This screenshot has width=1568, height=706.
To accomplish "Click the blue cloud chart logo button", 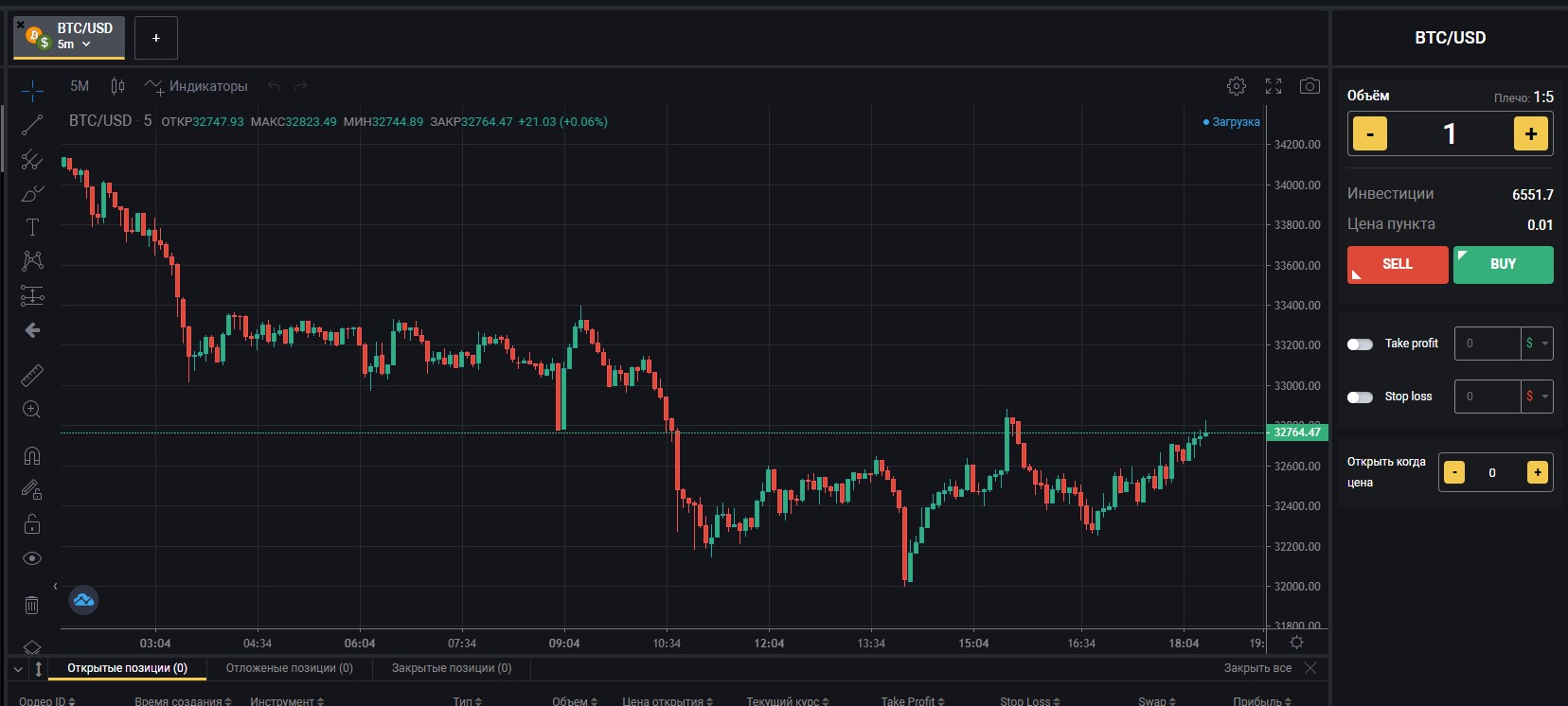I will point(83,600).
